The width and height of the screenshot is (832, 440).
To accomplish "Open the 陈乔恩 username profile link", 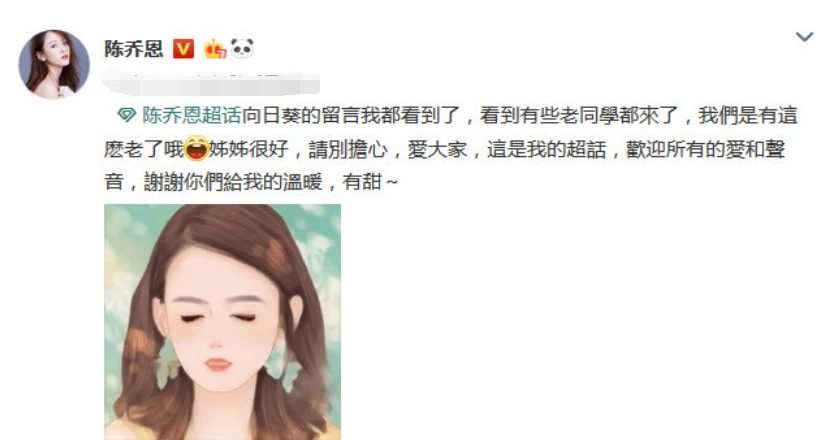I will (134, 49).
